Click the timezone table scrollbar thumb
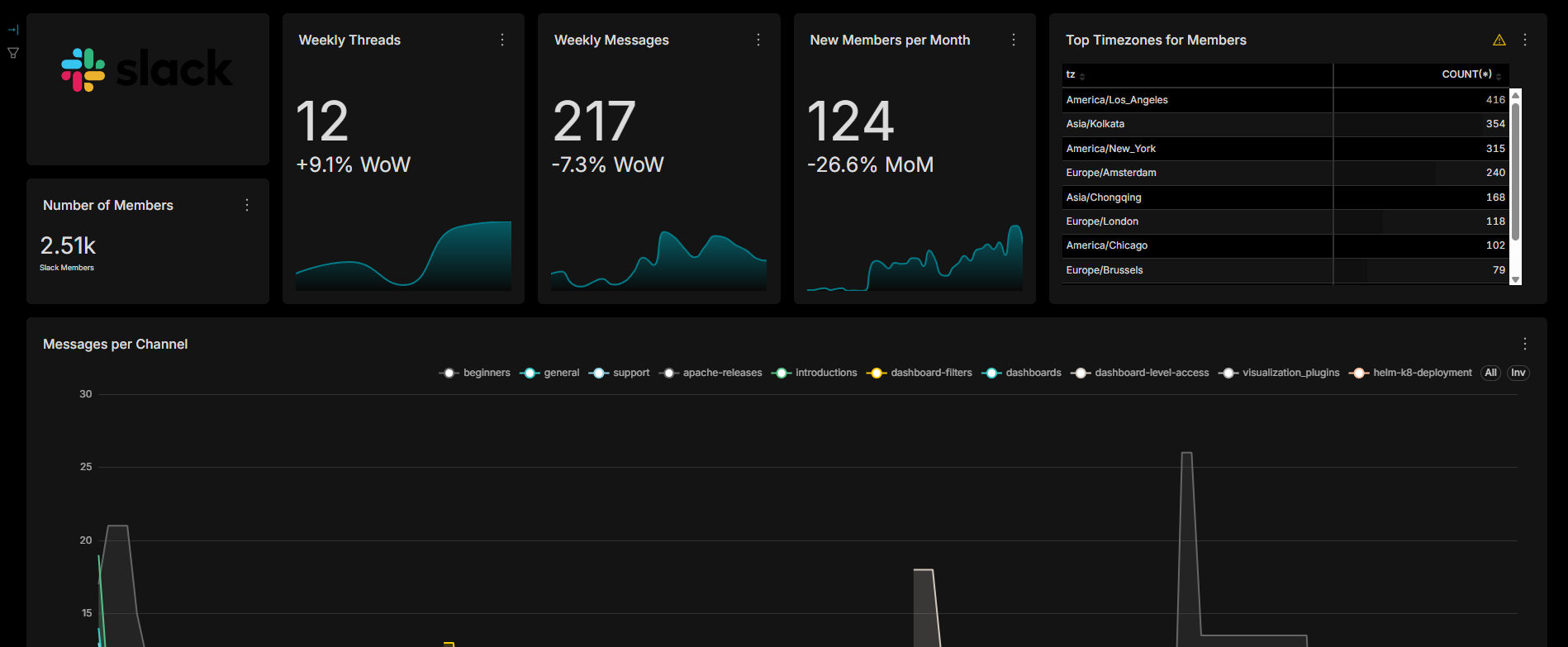The height and width of the screenshot is (647, 1568). pos(1515,172)
